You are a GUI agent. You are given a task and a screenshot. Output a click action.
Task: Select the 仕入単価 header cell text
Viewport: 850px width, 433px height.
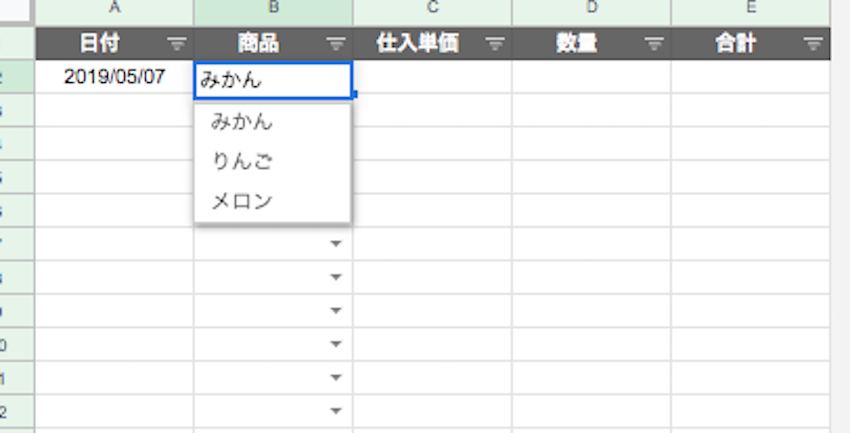coord(418,44)
